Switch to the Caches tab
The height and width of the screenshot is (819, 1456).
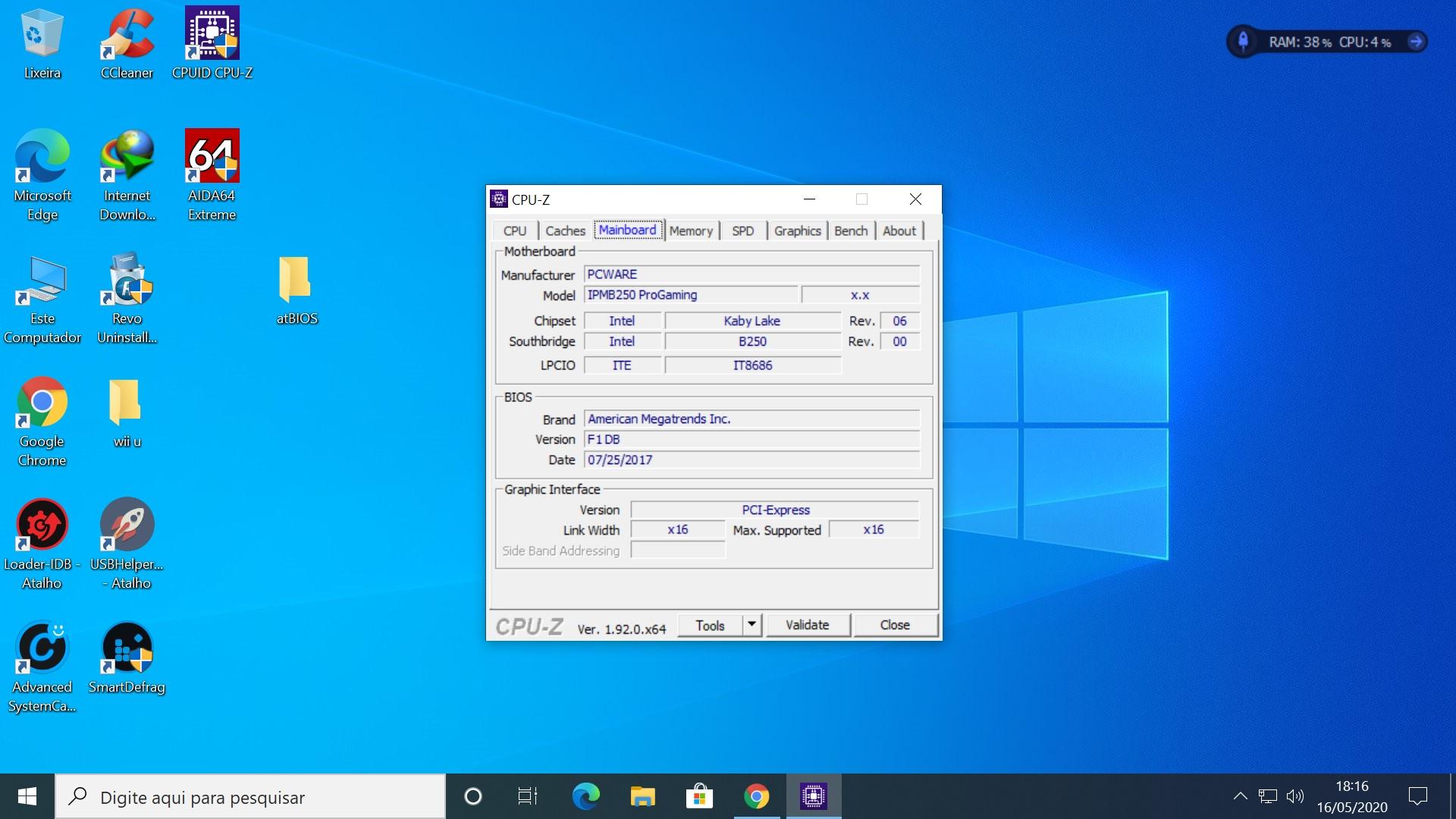tap(566, 231)
